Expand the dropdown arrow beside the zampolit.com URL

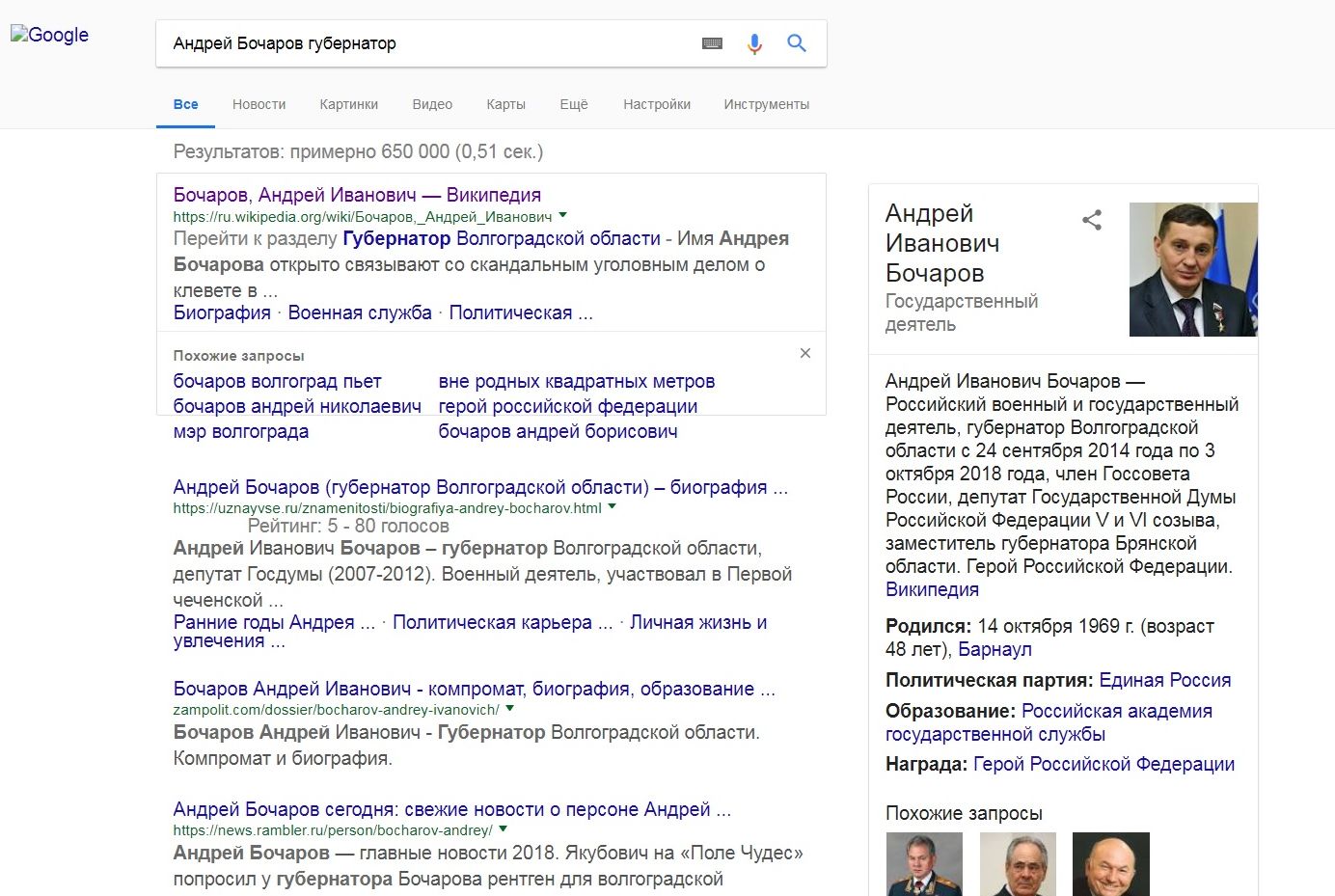[x=510, y=708]
